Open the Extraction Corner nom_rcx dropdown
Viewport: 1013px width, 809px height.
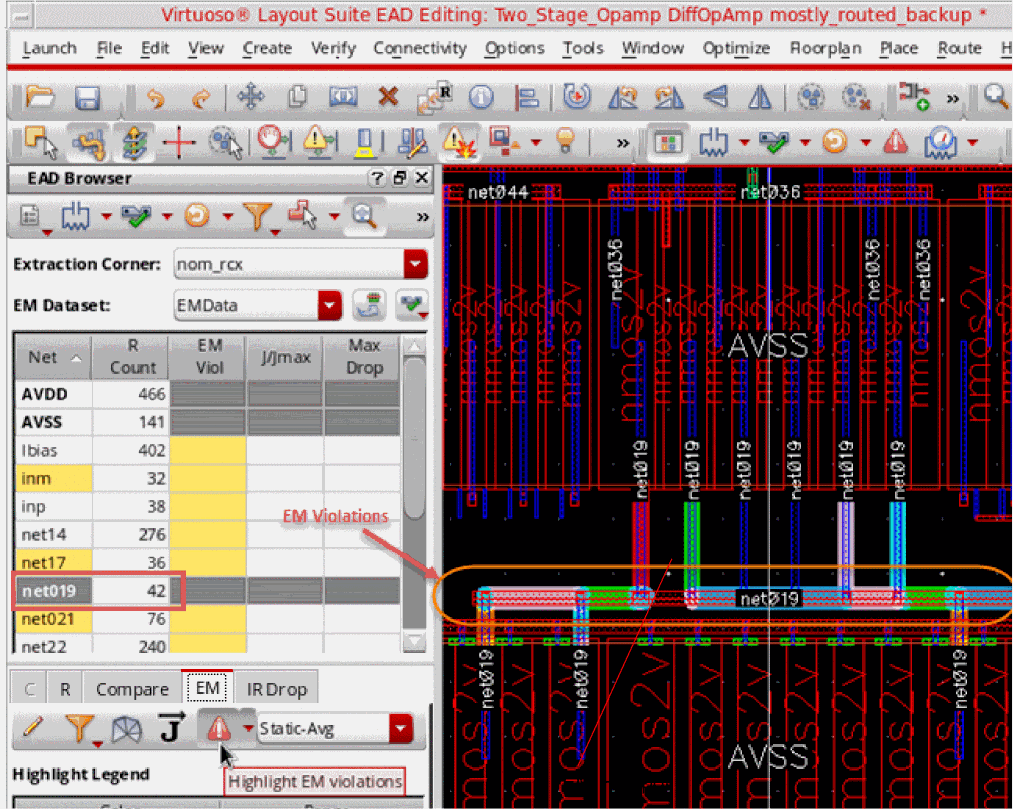click(x=414, y=265)
